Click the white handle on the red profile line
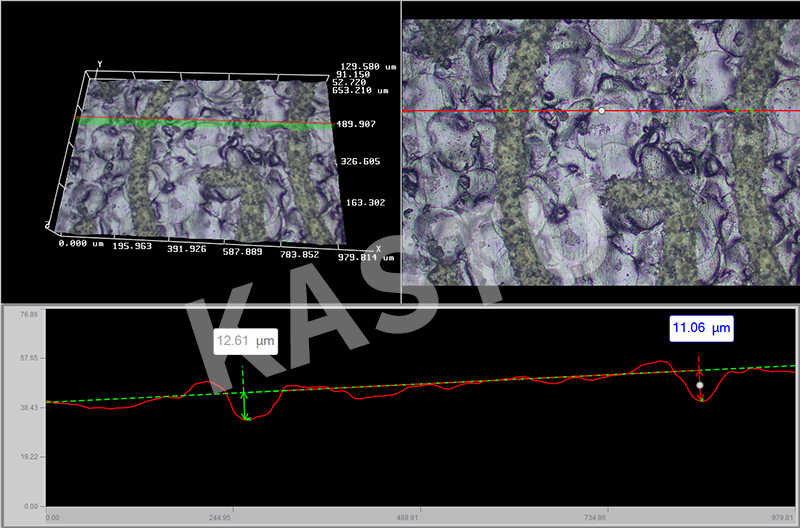Image resolution: width=800 pixels, height=528 pixels. pyautogui.click(x=601, y=110)
